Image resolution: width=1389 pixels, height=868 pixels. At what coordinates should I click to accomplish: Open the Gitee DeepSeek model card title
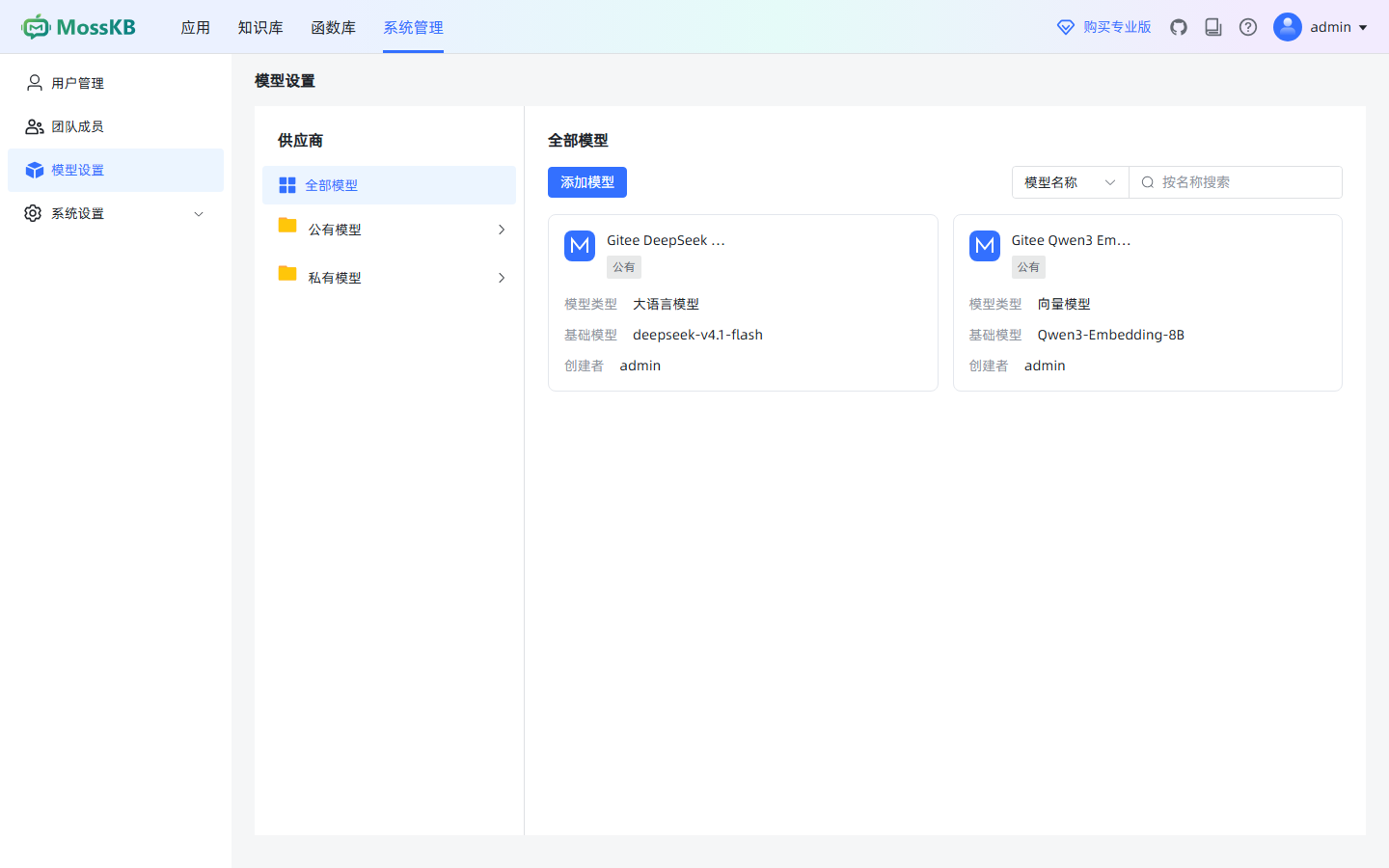click(666, 240)
